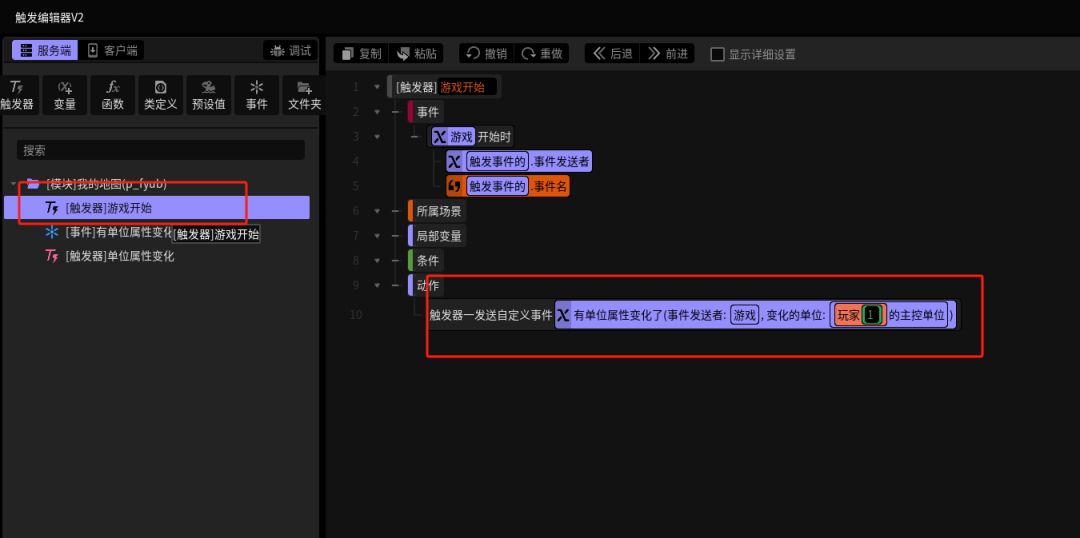Open the 调试 debug button
Viewport: 1080px width, 538px height.
tap(291, 50)
